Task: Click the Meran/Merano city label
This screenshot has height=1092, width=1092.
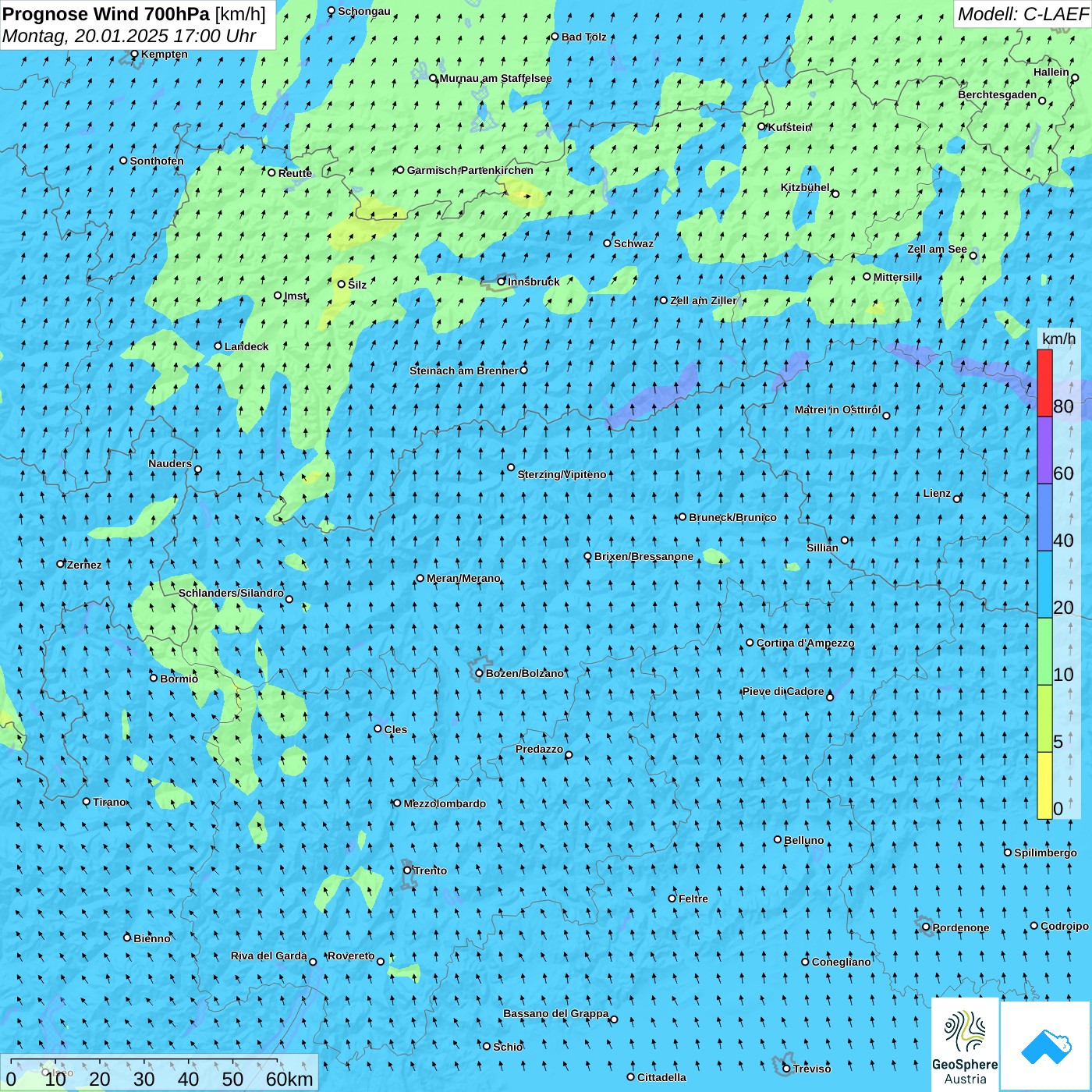Action: pyautogui.click(x=463, y=578)
